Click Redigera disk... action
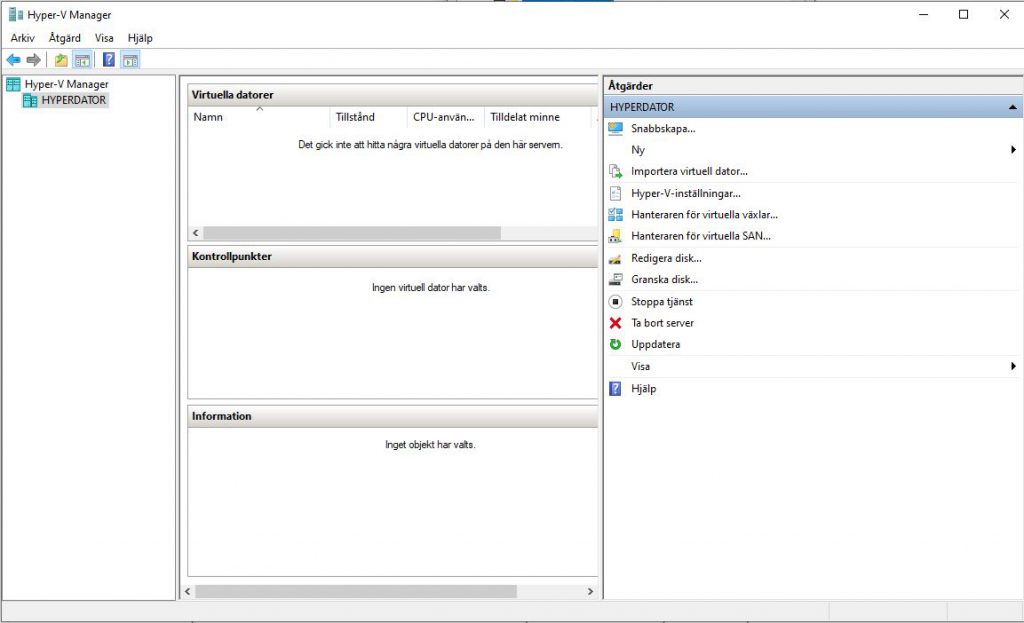Image resolution: width=1024 pixels, height=623 pixels. click(666, 258)
